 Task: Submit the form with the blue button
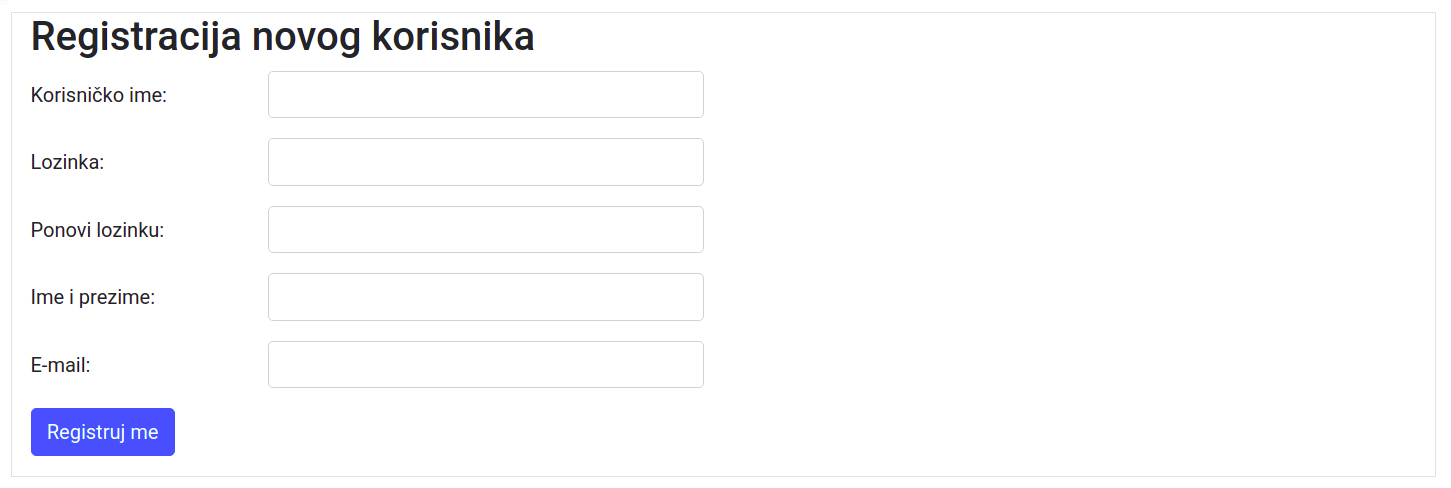click(103, 432)
